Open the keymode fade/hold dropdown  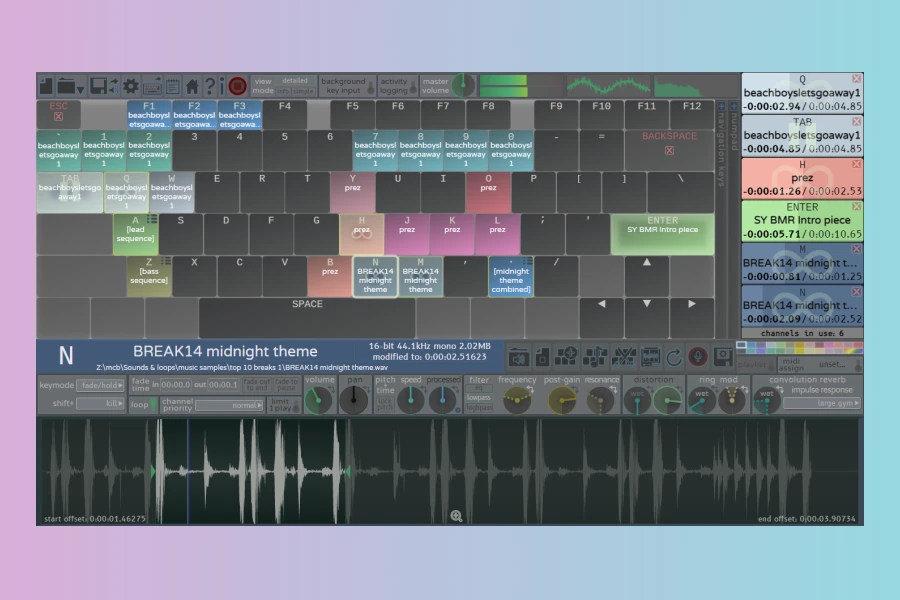(x=100, y=385)
